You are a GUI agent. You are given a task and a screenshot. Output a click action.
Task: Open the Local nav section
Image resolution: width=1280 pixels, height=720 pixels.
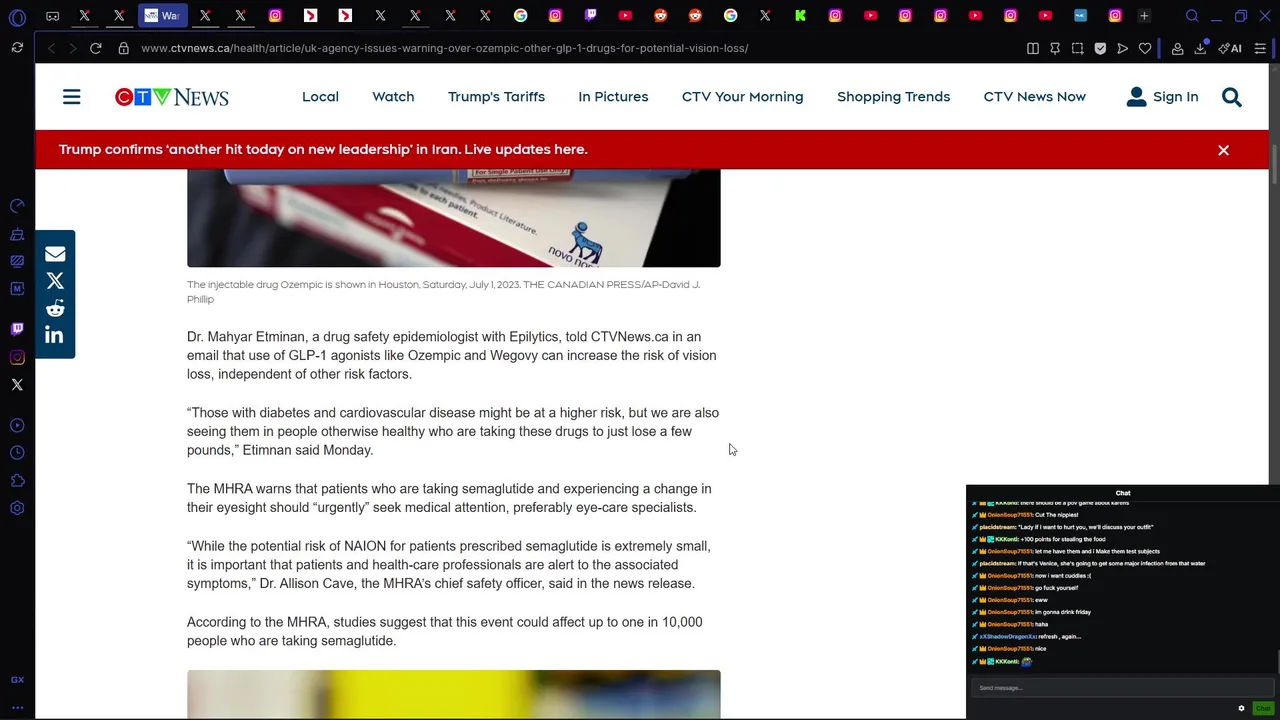click(x=320, y=97)
